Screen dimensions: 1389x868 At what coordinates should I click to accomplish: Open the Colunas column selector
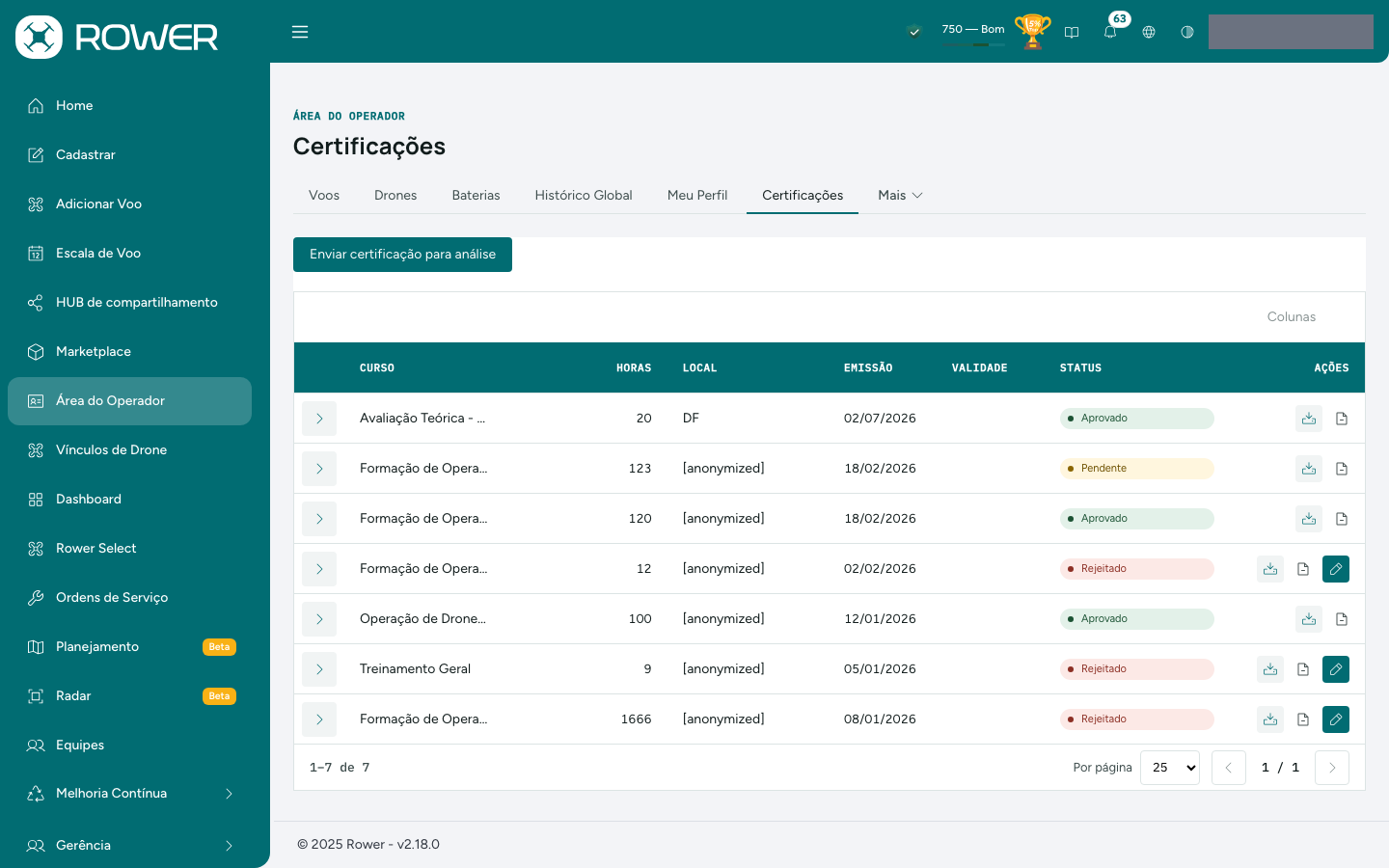pos(1292,317)
